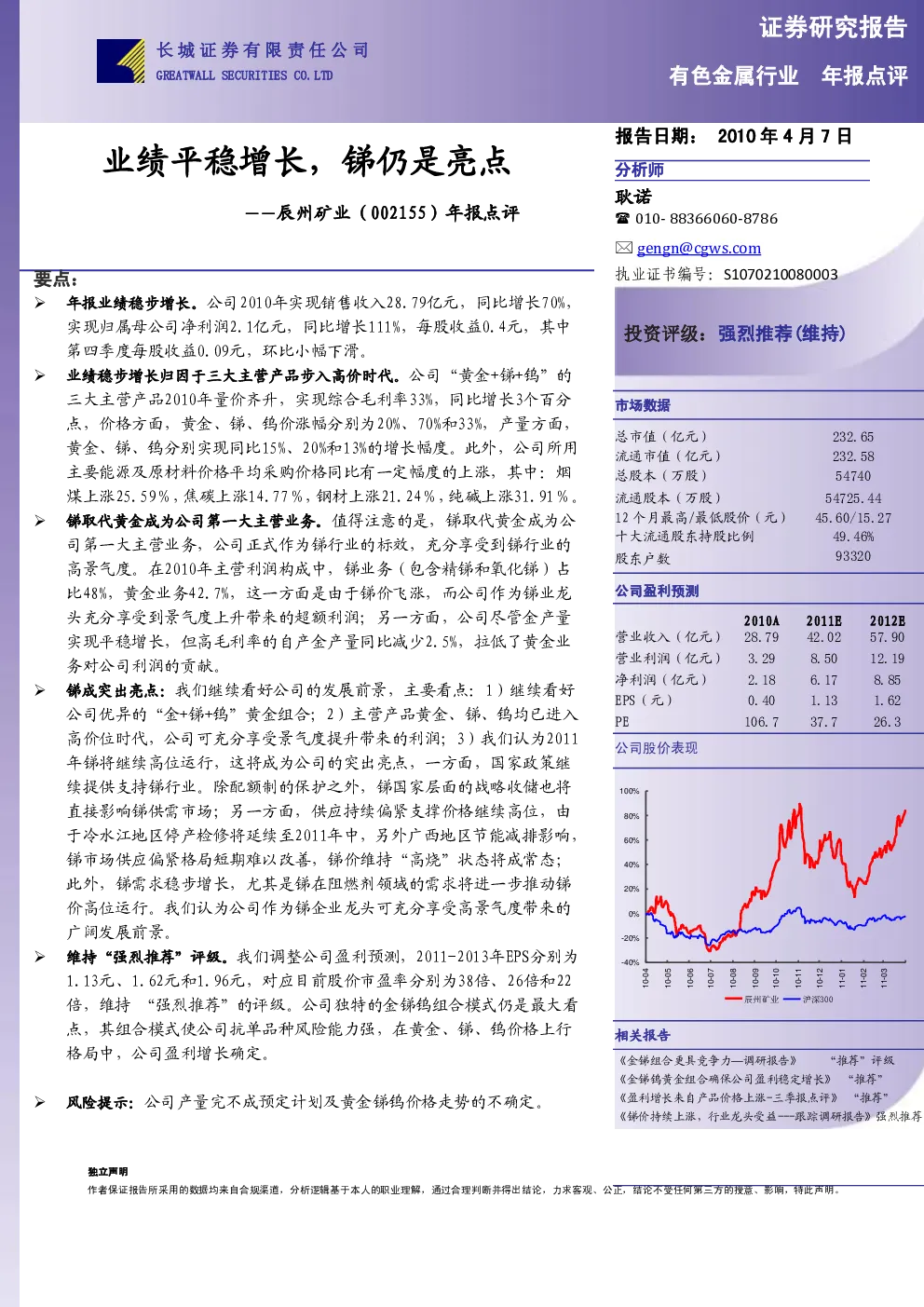
Task: Click the envelope icon next to the email address
Action: point(624,248)
